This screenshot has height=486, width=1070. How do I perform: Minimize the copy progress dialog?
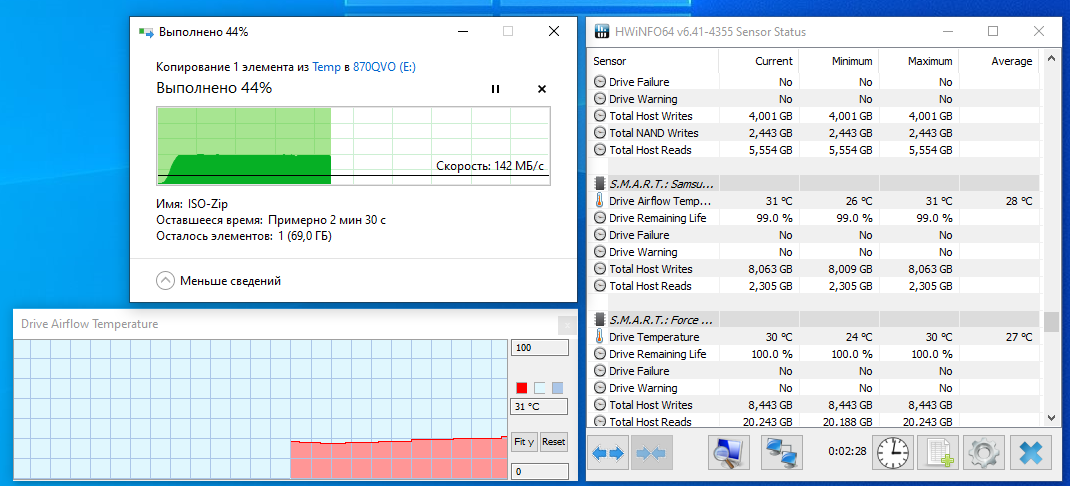click(463, 31)
